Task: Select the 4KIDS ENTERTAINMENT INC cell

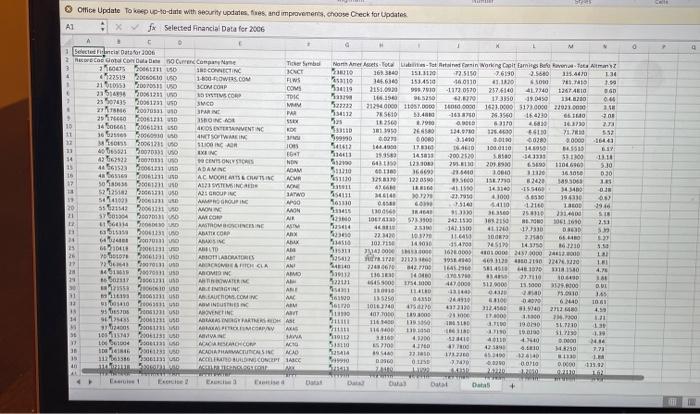Action: click(x=241, y=129)
